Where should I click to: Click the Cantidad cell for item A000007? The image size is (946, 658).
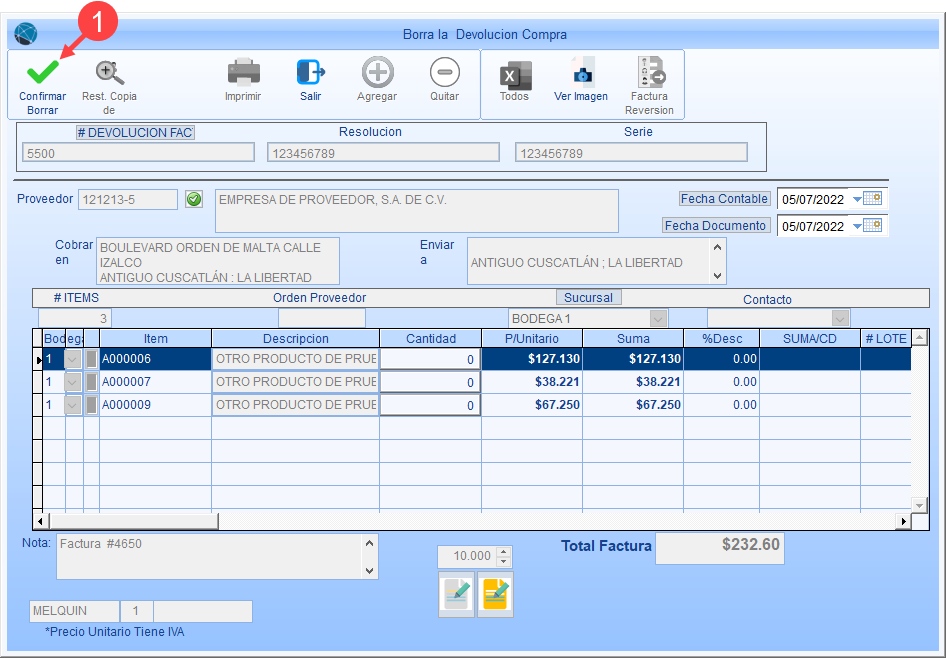[430, 382]
